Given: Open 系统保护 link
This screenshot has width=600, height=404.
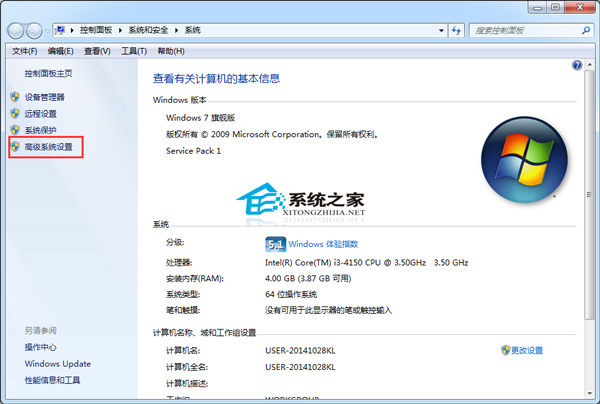Looking at the screenshot, I should 41,130.
